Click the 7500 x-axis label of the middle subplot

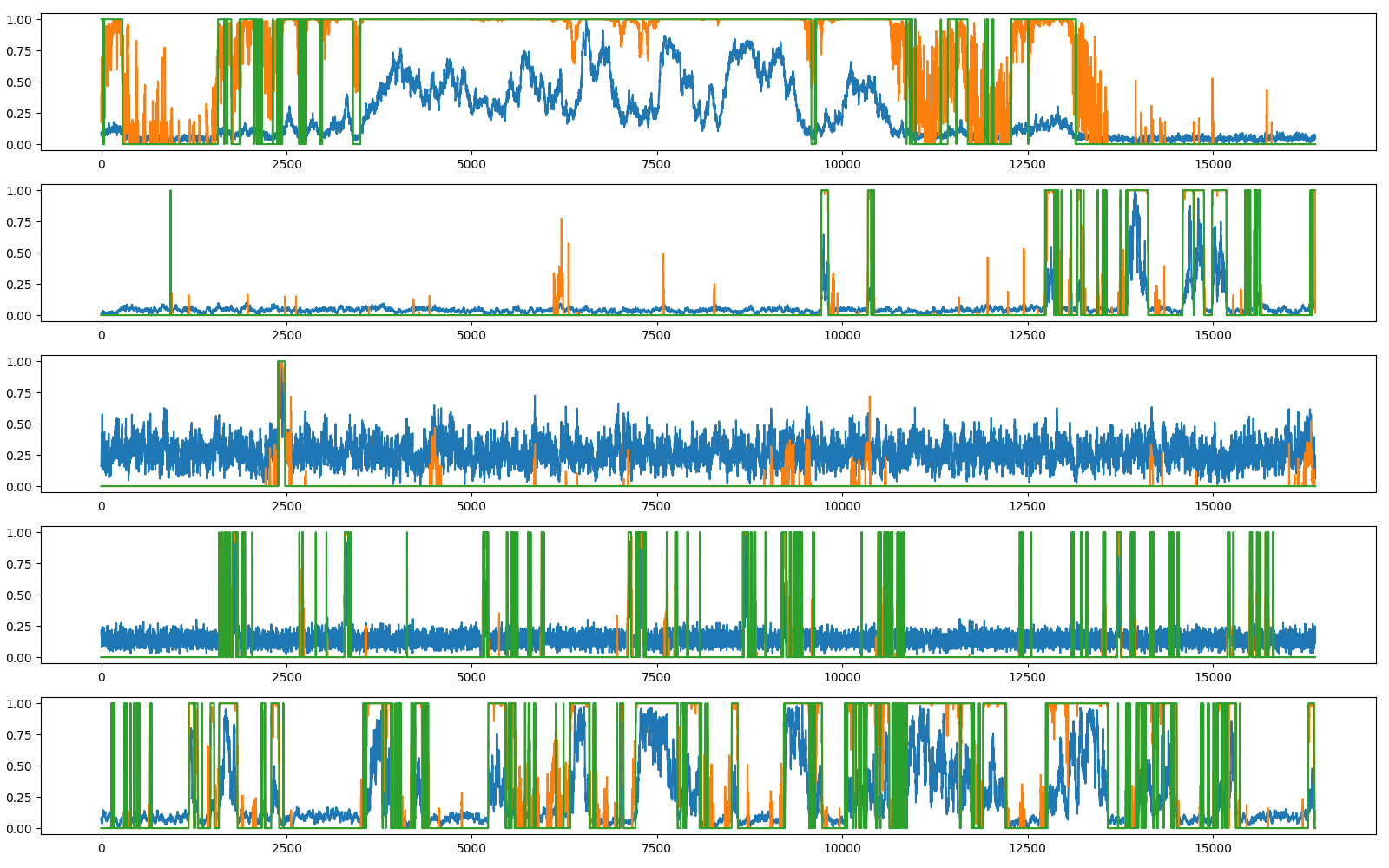pyautogui.click(x=657, y=506)
